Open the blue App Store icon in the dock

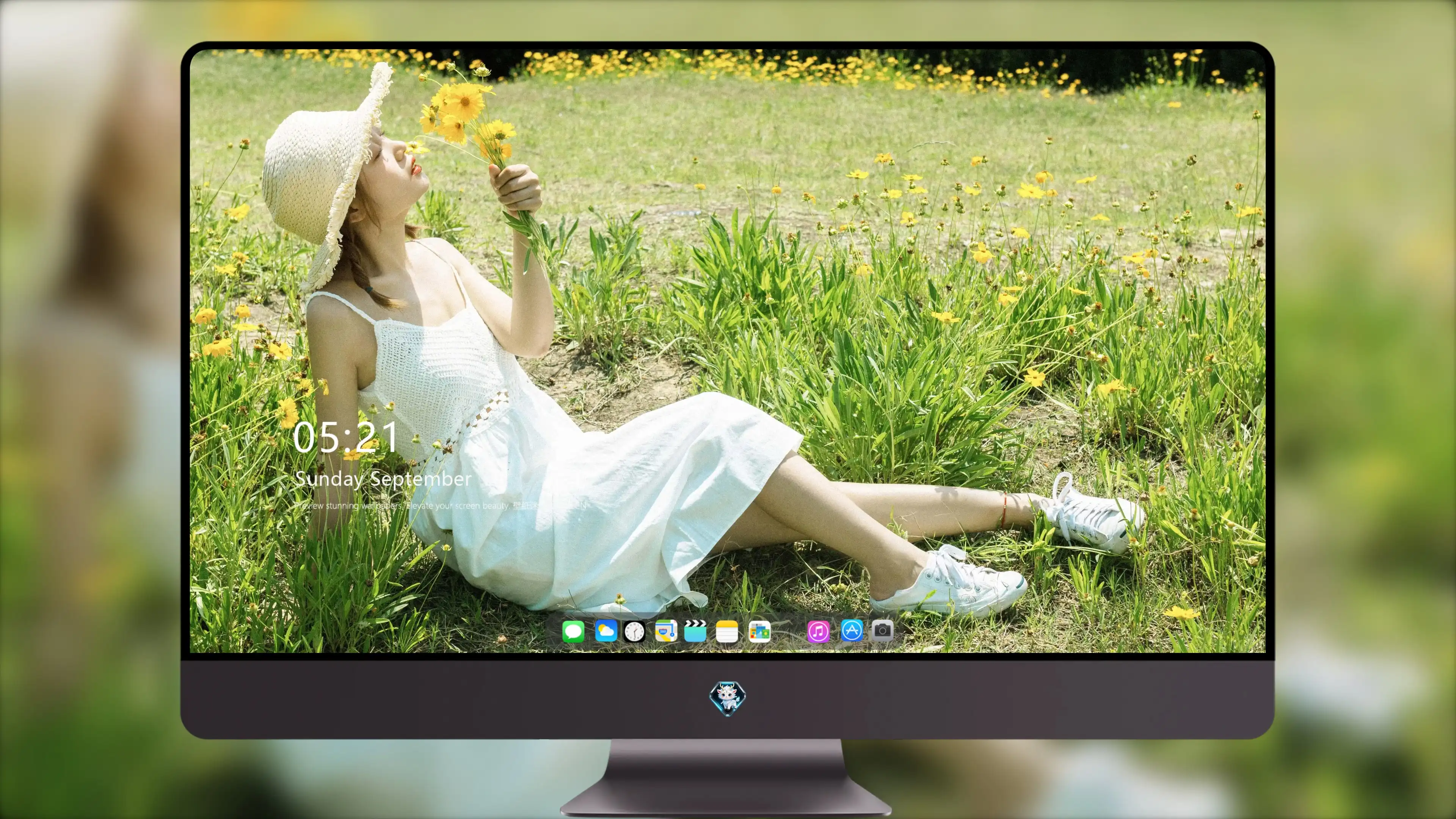click(852, 630)
